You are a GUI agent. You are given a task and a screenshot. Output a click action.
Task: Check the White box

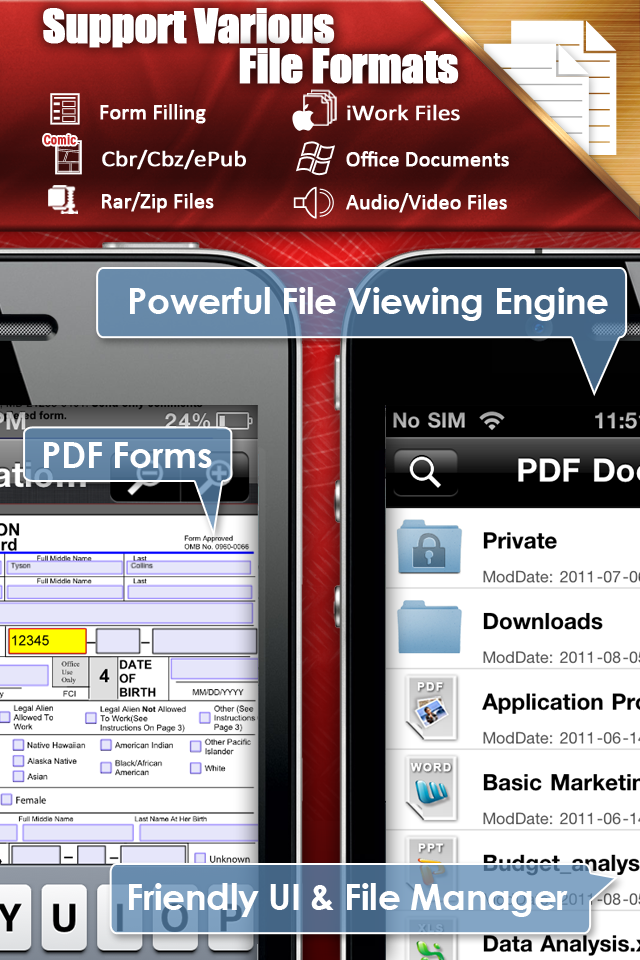195,768
